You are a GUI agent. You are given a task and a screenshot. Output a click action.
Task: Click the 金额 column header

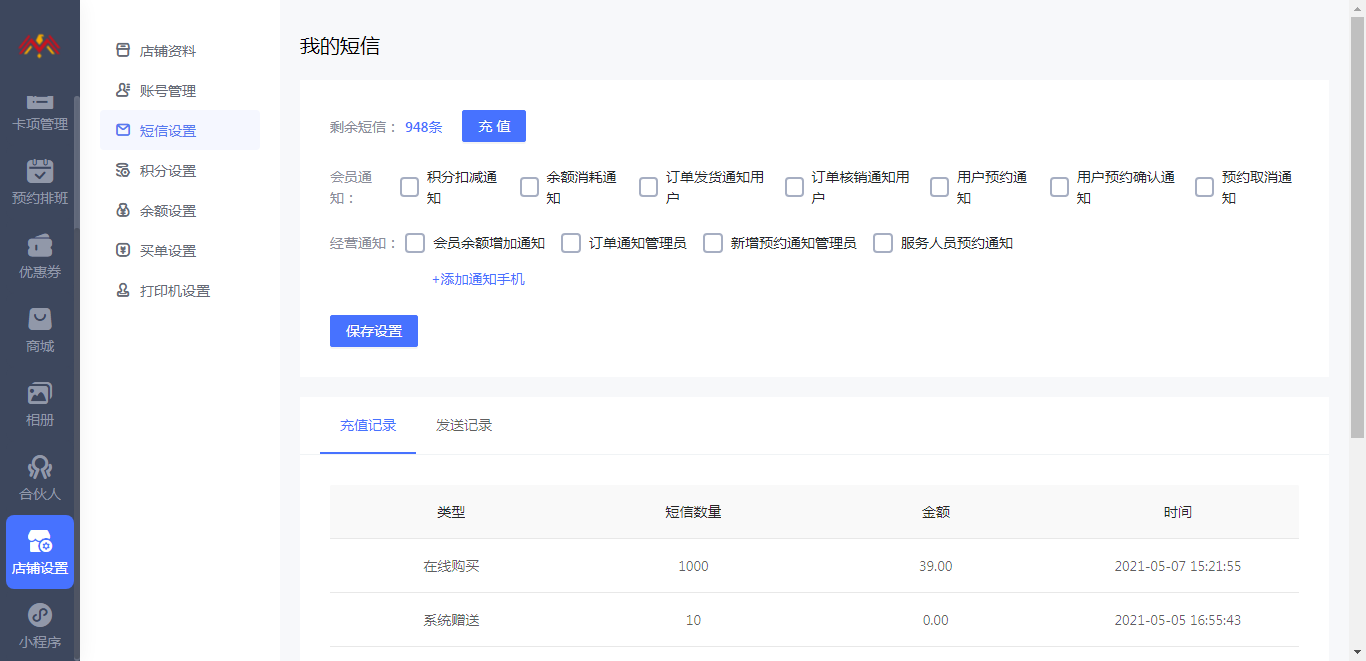click(935, 512)
